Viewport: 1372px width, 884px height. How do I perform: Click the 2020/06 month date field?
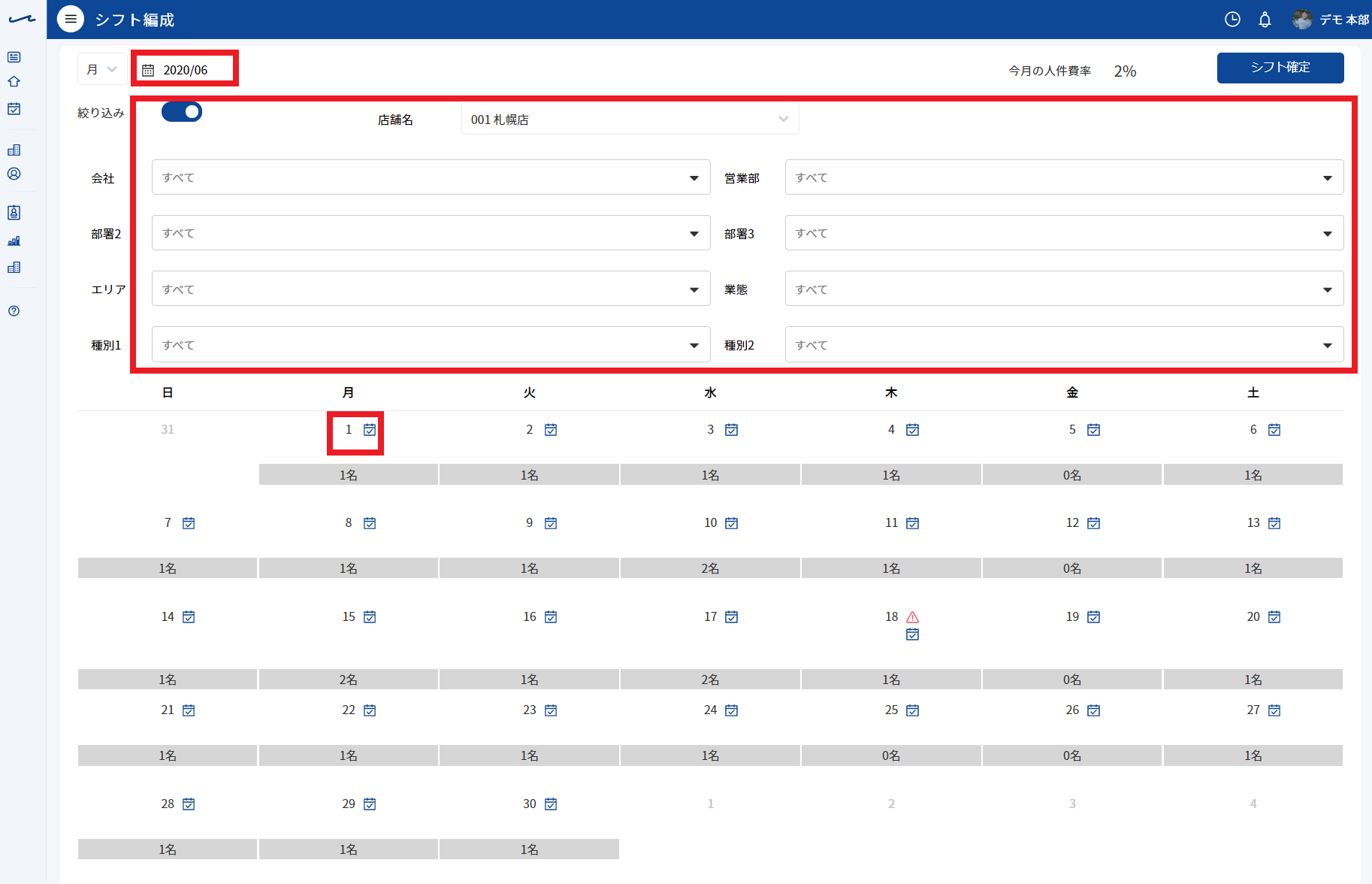click(x=185, y=70)
